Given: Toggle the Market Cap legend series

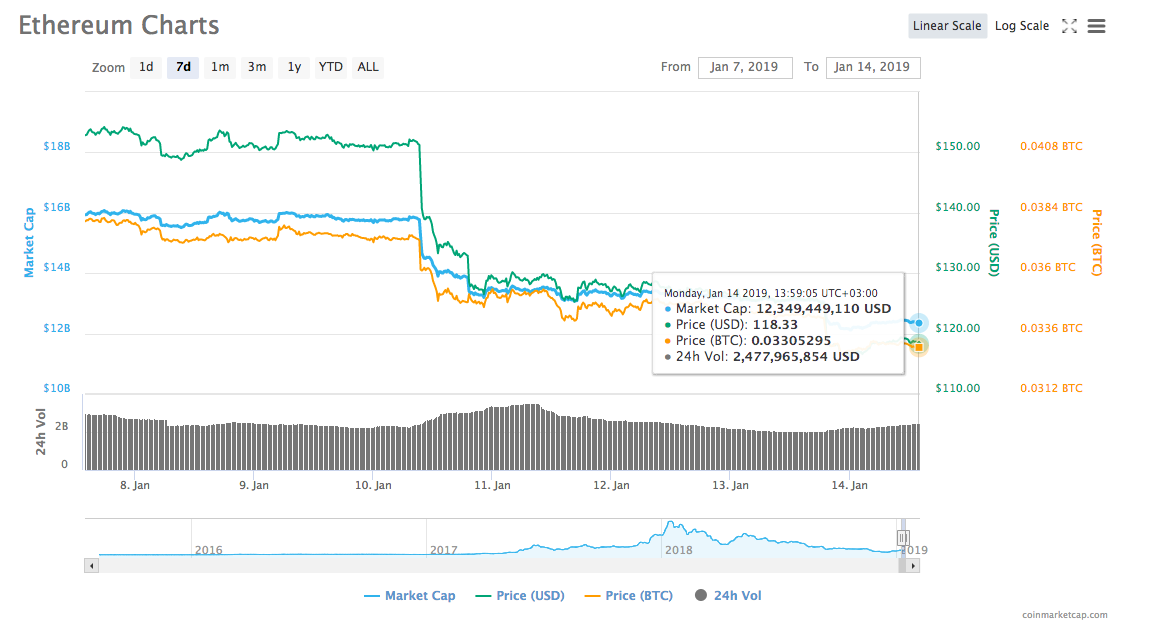Looking at the screenshot, I should (x=410, y=596).
